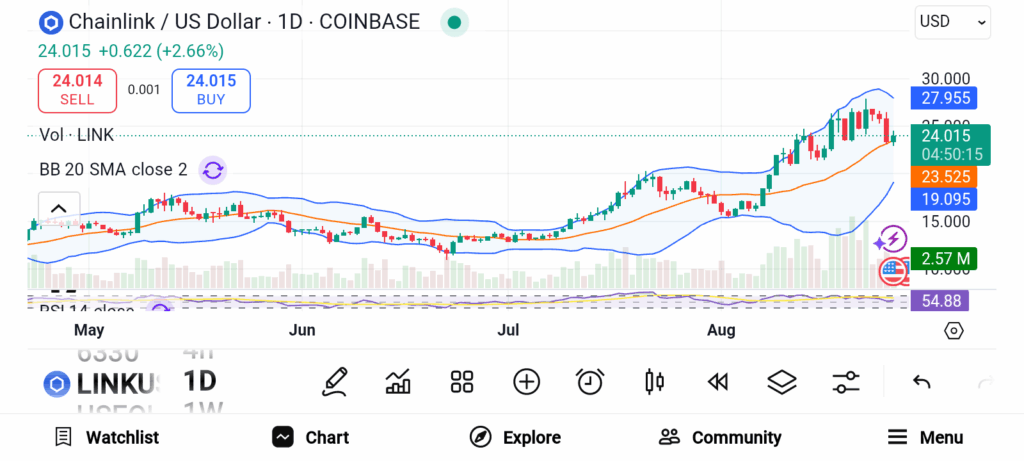Click the purple refresh icon beside BB indicator
Viewport: 1024px width, 461px height.
coord(213,170)
